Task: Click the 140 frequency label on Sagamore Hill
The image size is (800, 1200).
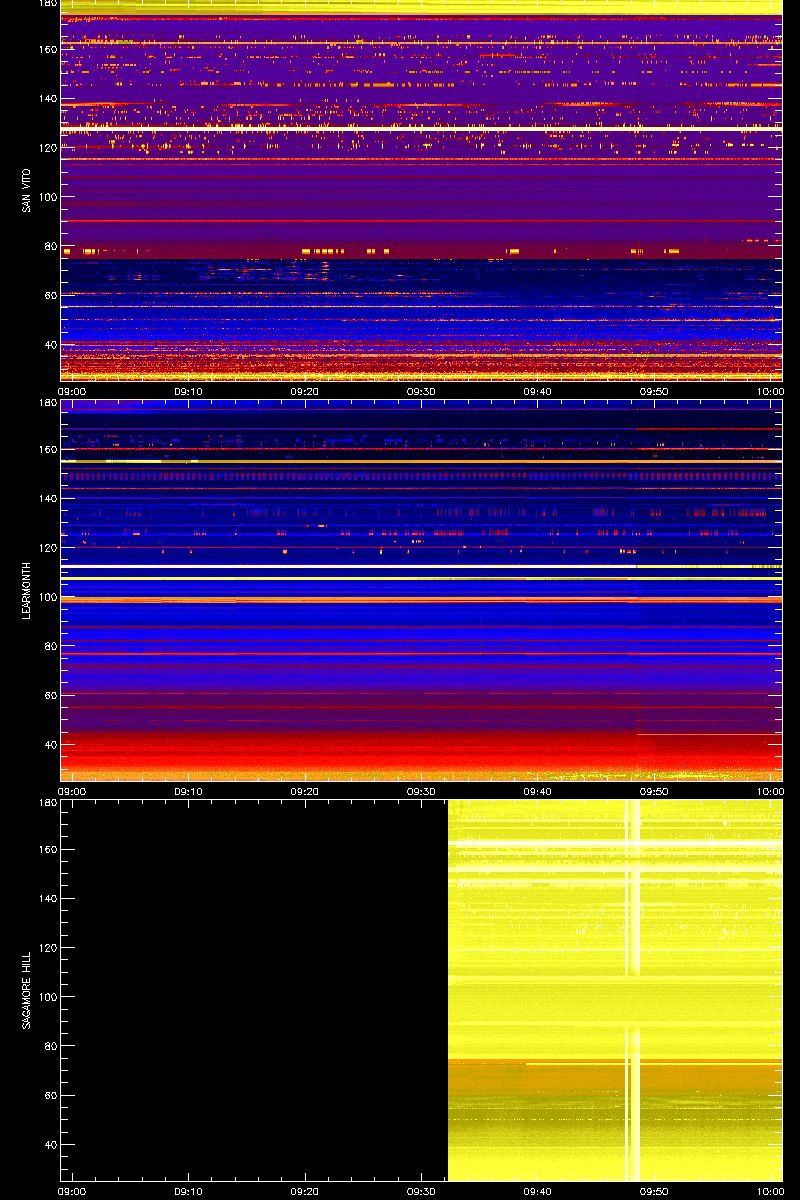Action: (47, 898)
